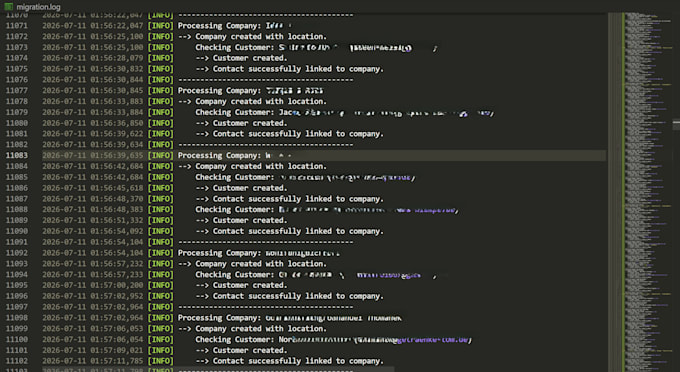Click "Checking Customer: Nor" text on line 11100
This screenshot has height=372, width=680.
tap(244, 340)
